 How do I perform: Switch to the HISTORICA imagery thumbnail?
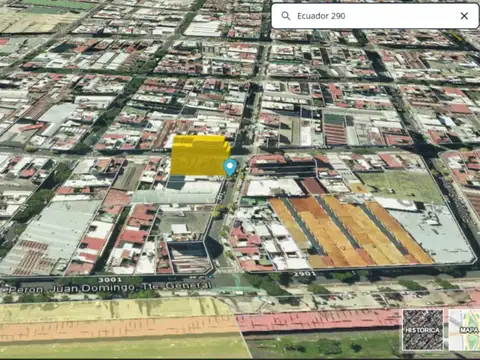pos(423,330)
